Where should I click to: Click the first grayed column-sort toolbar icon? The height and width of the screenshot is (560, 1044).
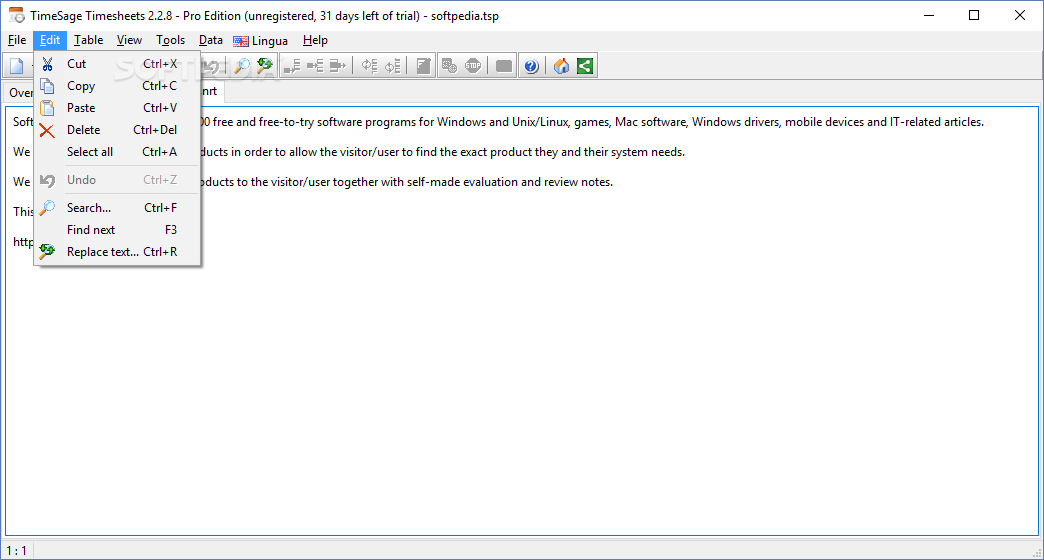click(370, 66)
